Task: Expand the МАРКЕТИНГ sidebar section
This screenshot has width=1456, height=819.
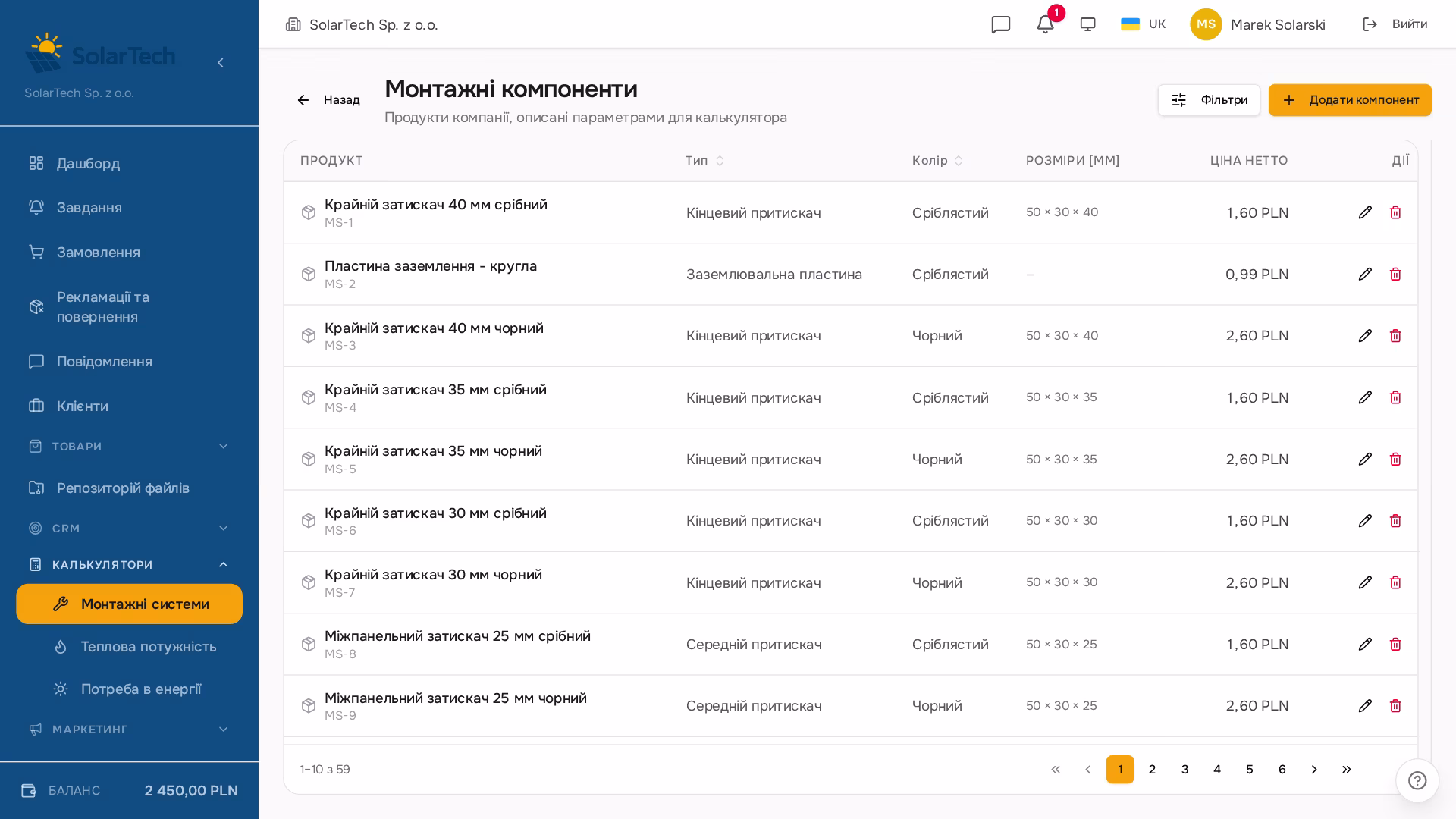Action: tap(129, 730)
